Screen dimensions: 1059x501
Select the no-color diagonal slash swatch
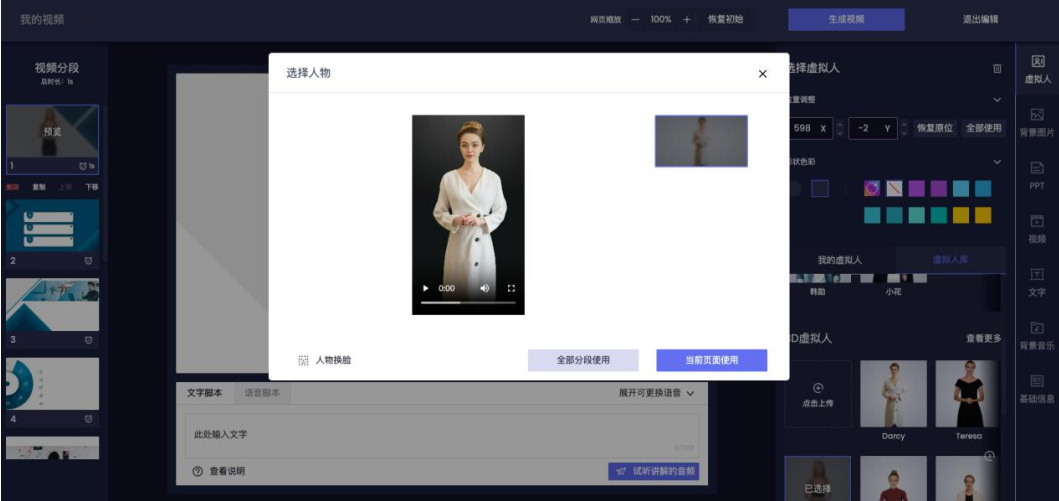click(x=894, y=188)
